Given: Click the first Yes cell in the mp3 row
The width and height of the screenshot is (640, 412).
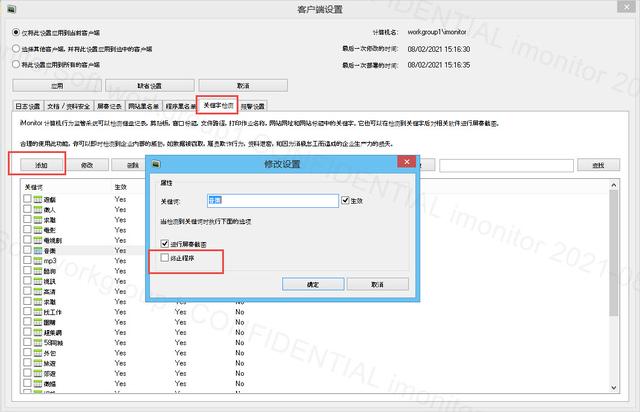Looking at the screenshot, I should click(x=120, y=261).
